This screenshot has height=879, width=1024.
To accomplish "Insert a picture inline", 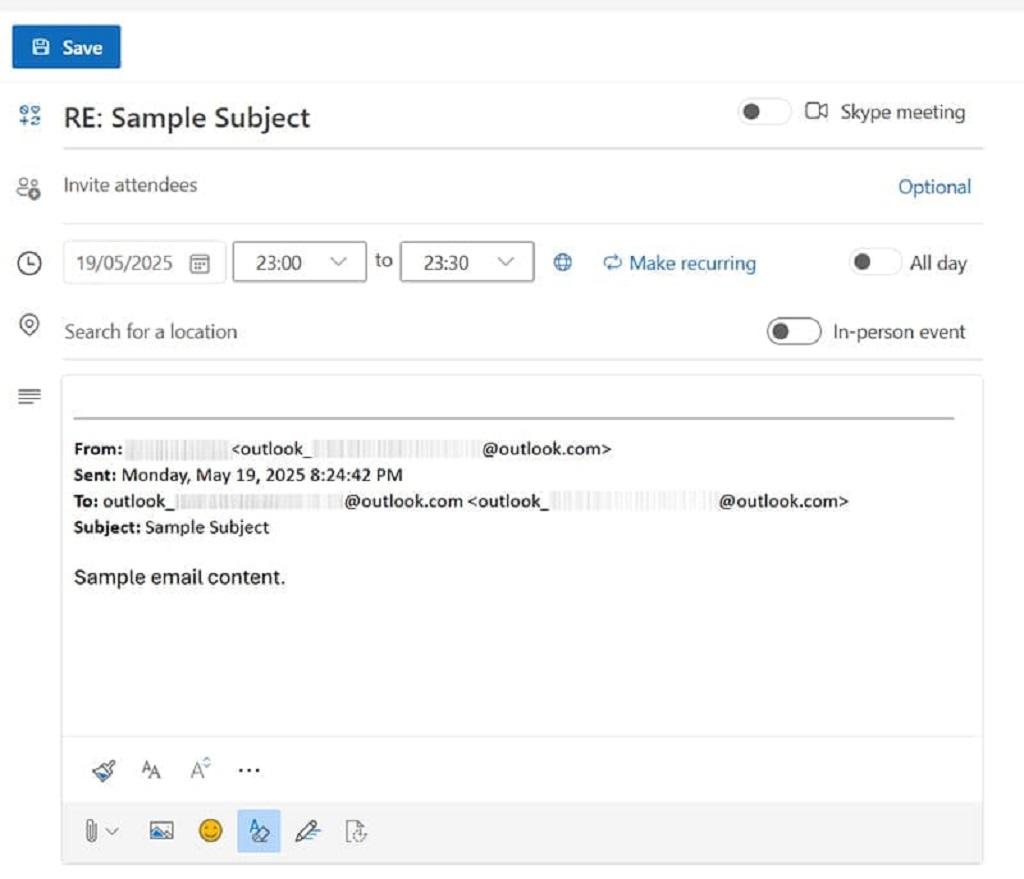I will (x=161, y=831).
